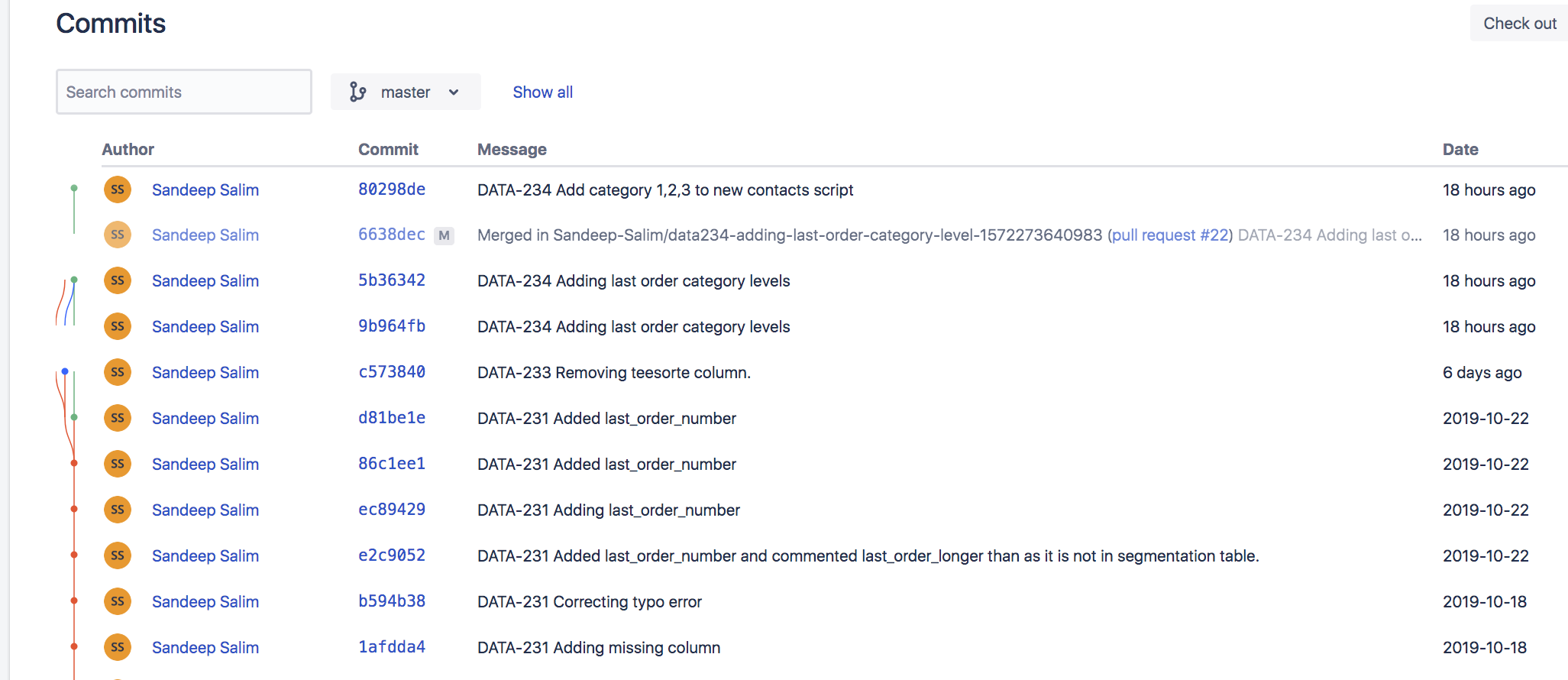Click the author avatar on commit c573840
This screenshot has height=680, width=1568.
118,372
